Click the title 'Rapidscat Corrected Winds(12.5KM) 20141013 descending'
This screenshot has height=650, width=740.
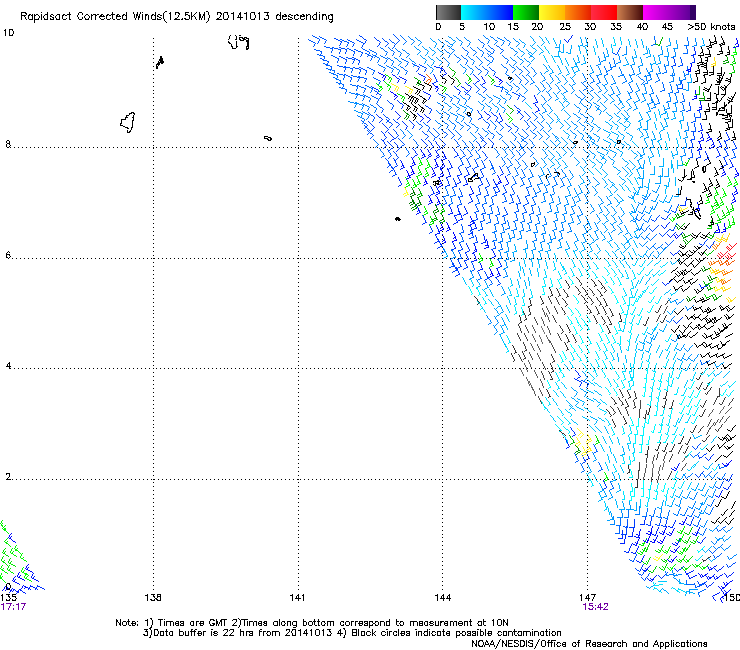[177, 17]
